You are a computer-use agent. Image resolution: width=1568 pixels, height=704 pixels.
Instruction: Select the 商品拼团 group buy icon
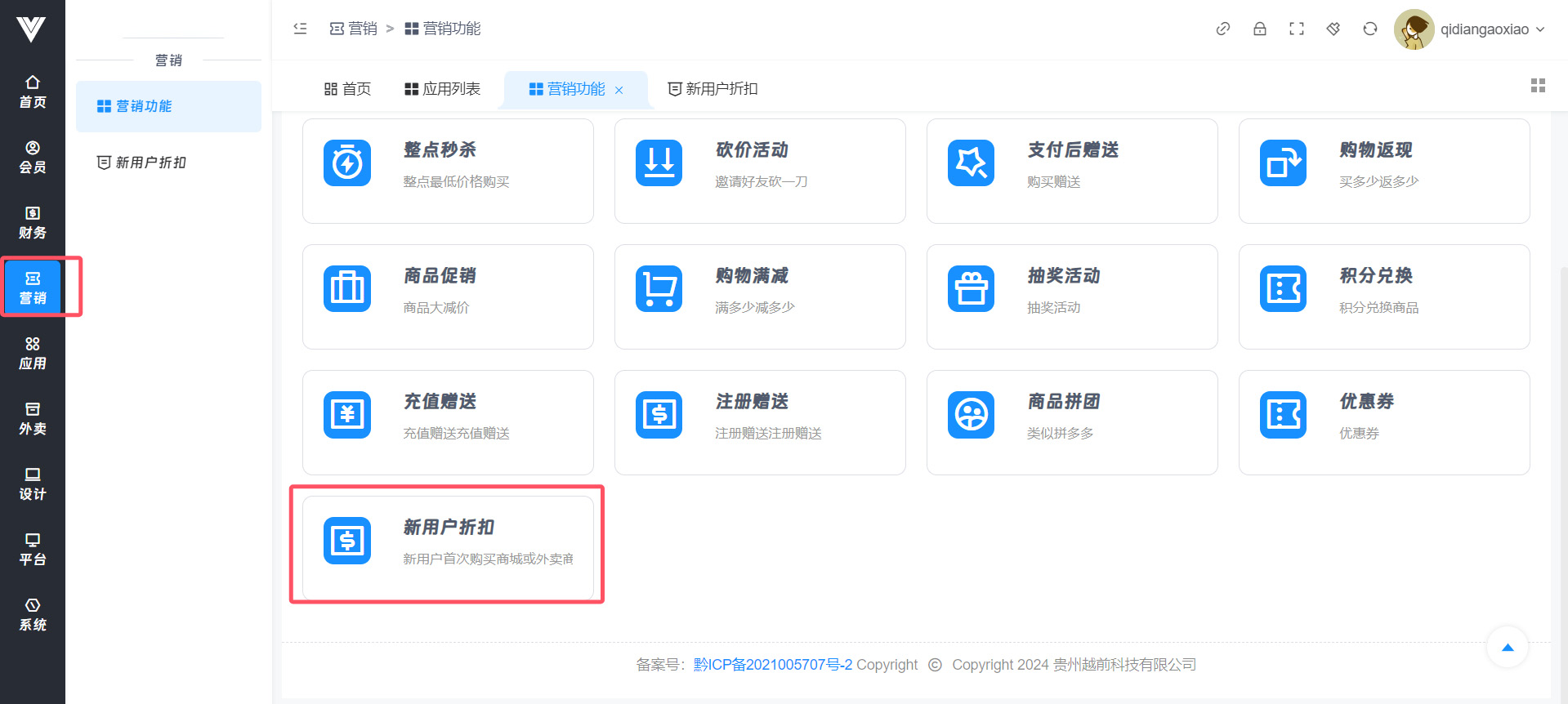(971, 415)
